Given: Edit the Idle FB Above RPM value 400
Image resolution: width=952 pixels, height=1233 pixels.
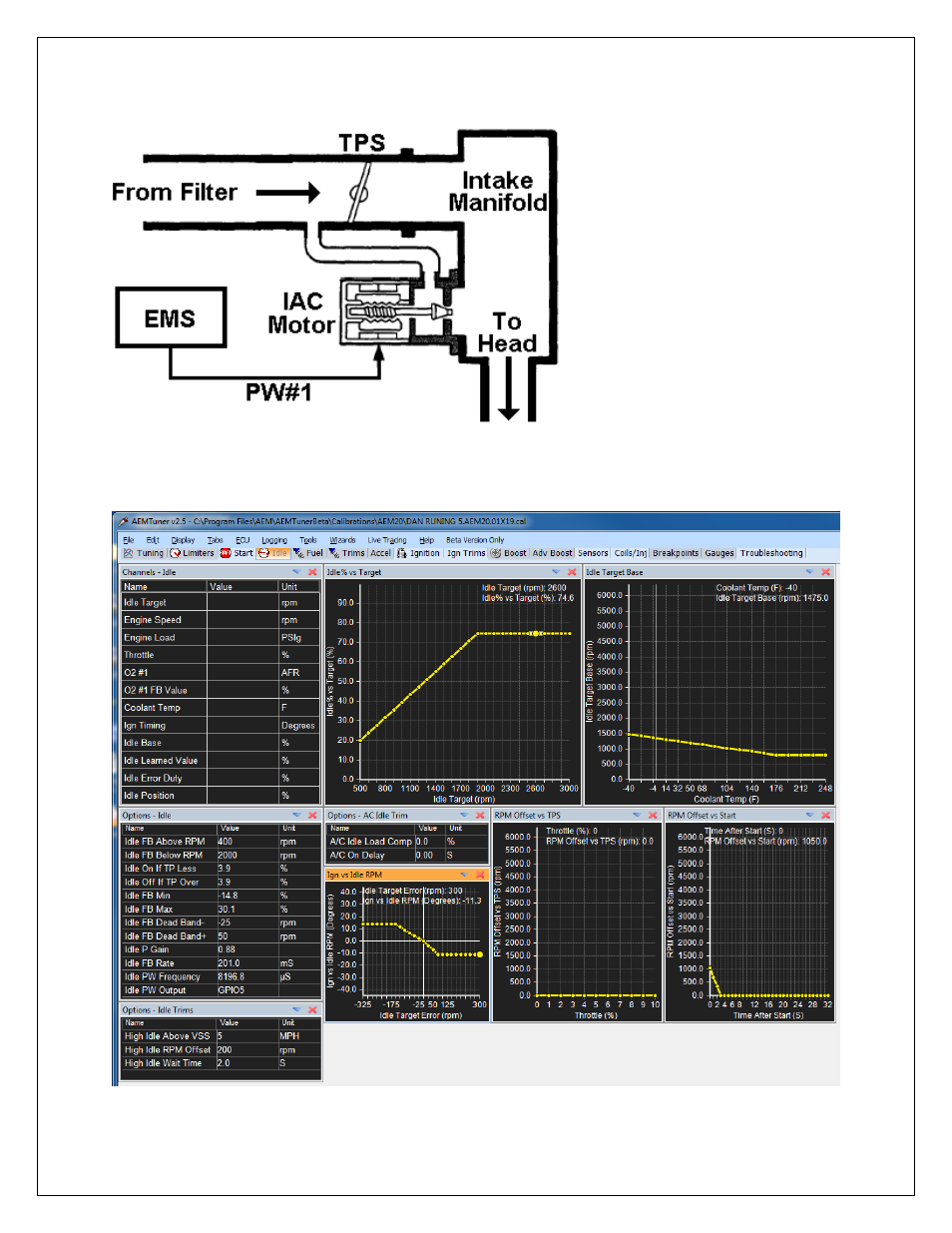Looking at the screenshot, I should (x=247, y=842).
